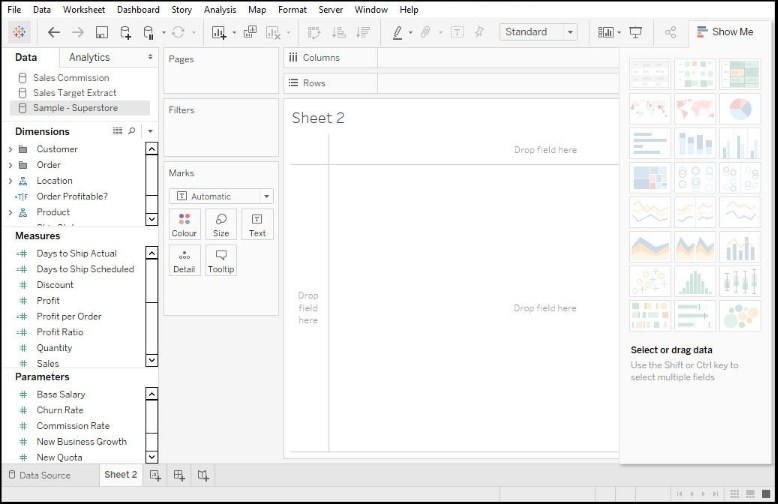778x504 pixels.
Task: Click the Save workbook icon in toolbar
Action: (102, 32)
